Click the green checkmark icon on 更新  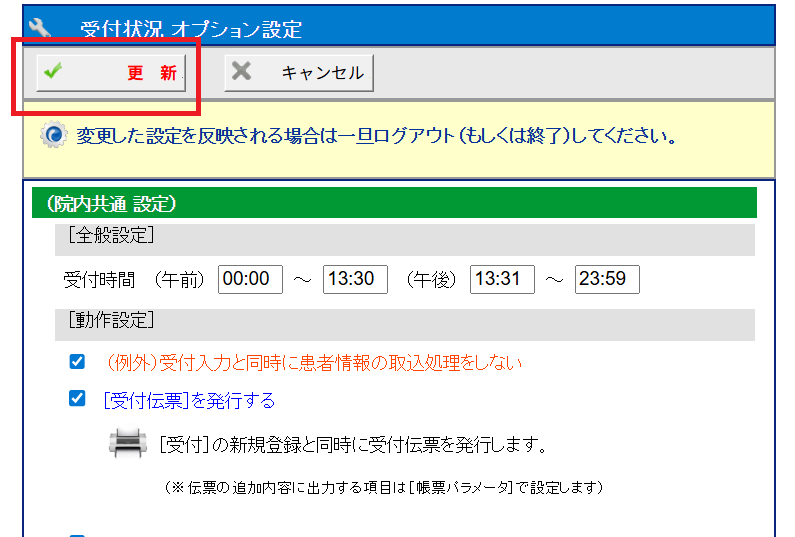click(x=53, y=72)
